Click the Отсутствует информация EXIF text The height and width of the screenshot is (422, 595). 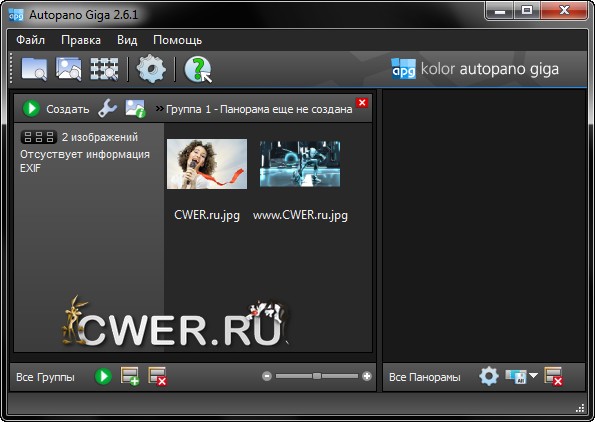(85, 161)
